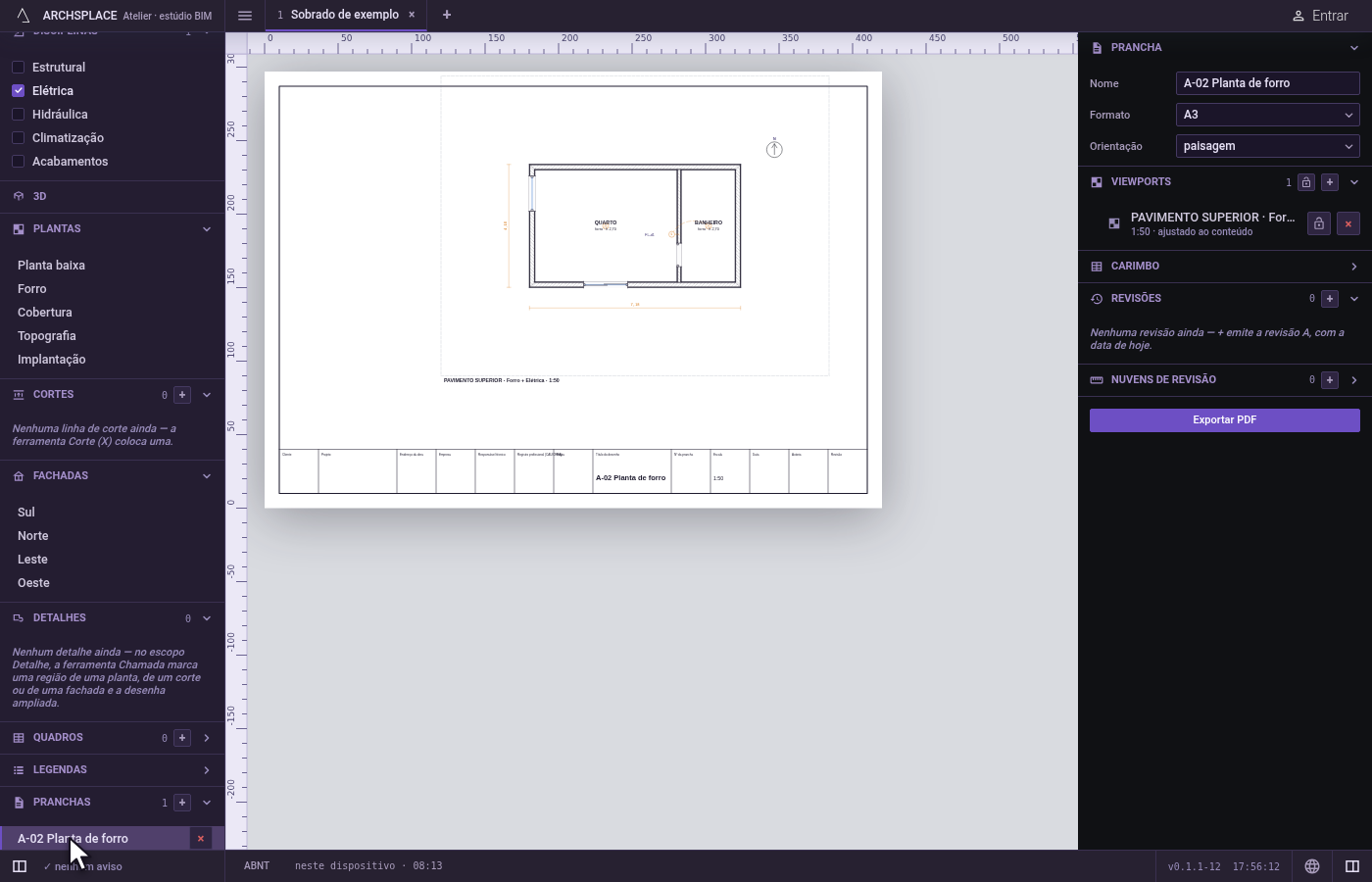Add a new prancha with plus
Screen dimensions: 1372x882
click(182, 803)
